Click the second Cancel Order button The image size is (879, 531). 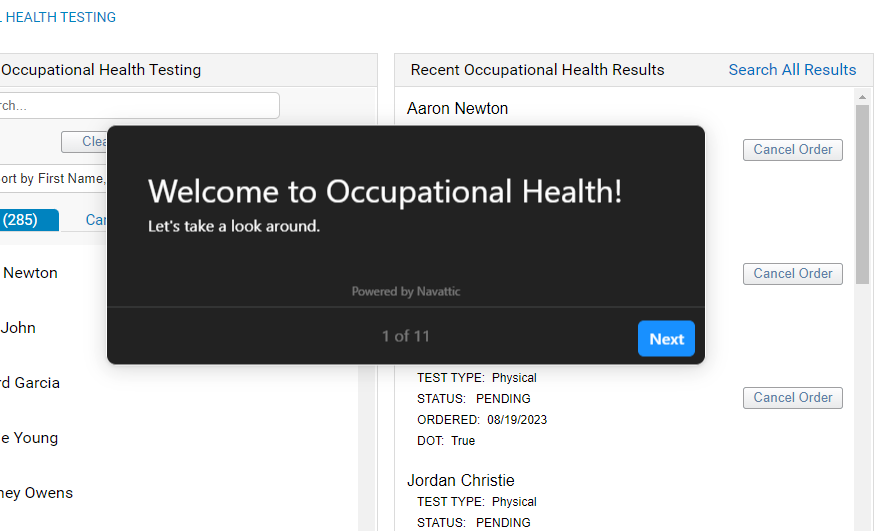point(793,274)
